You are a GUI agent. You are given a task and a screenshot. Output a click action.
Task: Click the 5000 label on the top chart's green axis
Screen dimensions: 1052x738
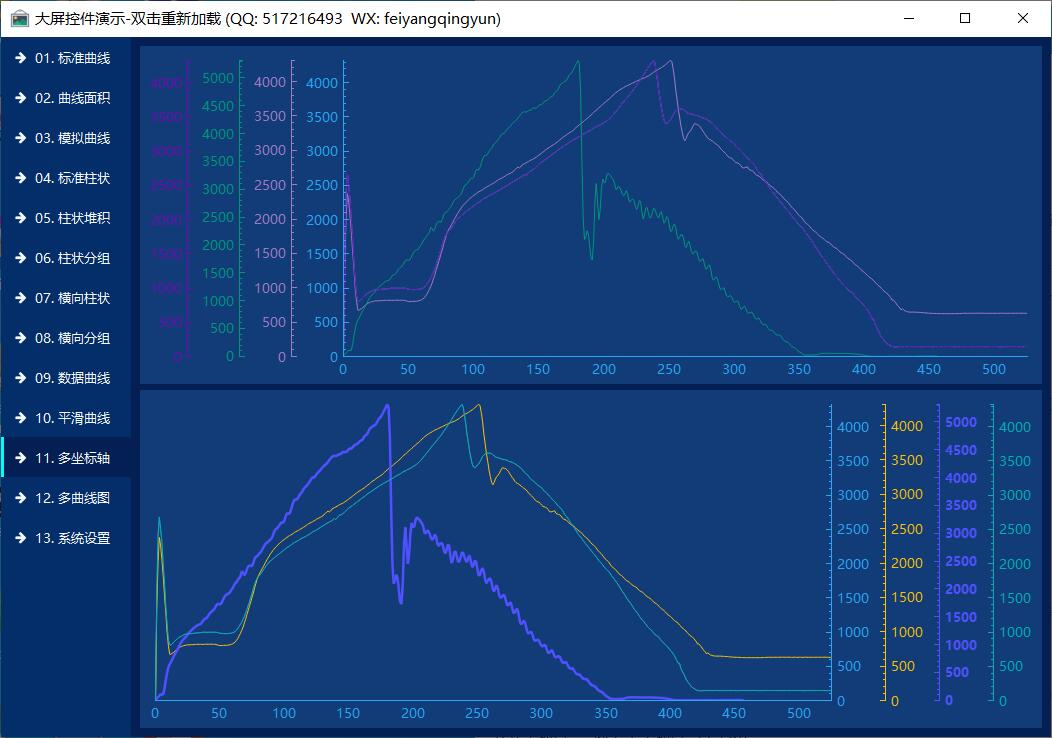click(217, 78)
